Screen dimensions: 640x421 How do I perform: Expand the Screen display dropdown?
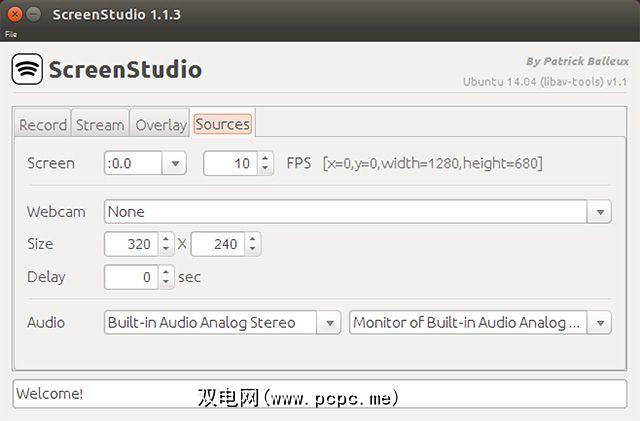click(x=175, y=163)
